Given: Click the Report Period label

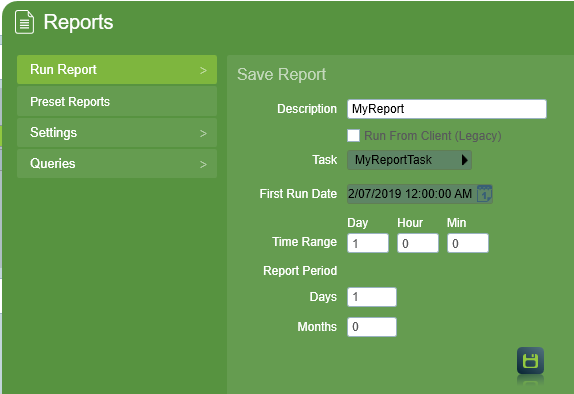Looking at the screenshot, I should pos(300,271).
